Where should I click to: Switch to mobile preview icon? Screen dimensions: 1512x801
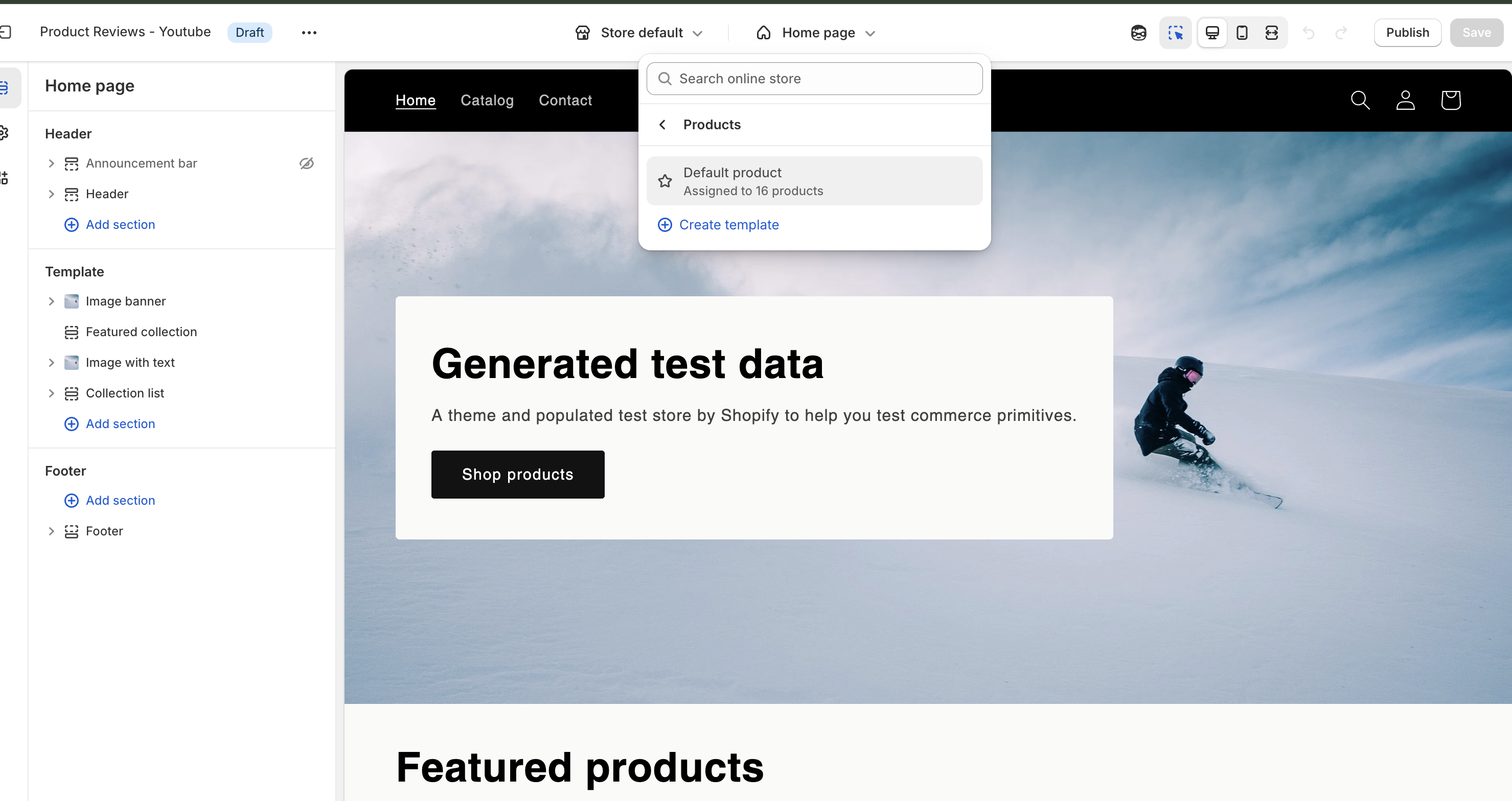click(1242, 33)
